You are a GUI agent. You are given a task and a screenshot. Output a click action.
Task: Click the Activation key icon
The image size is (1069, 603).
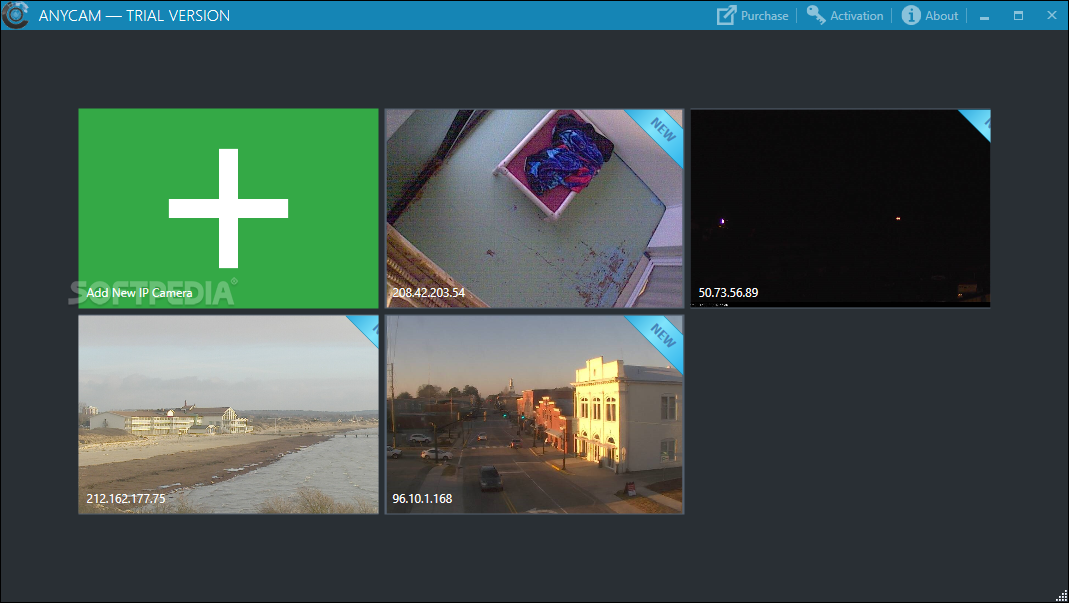tap(816, 15)
